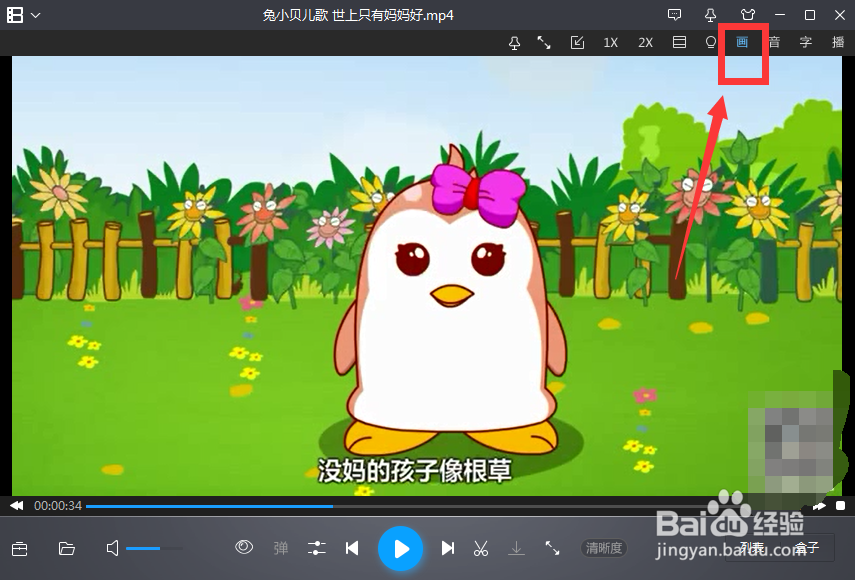The image size is (855, 580).
Task: Toggle always-on-top pin in toolbar
Action: point(514,43)
